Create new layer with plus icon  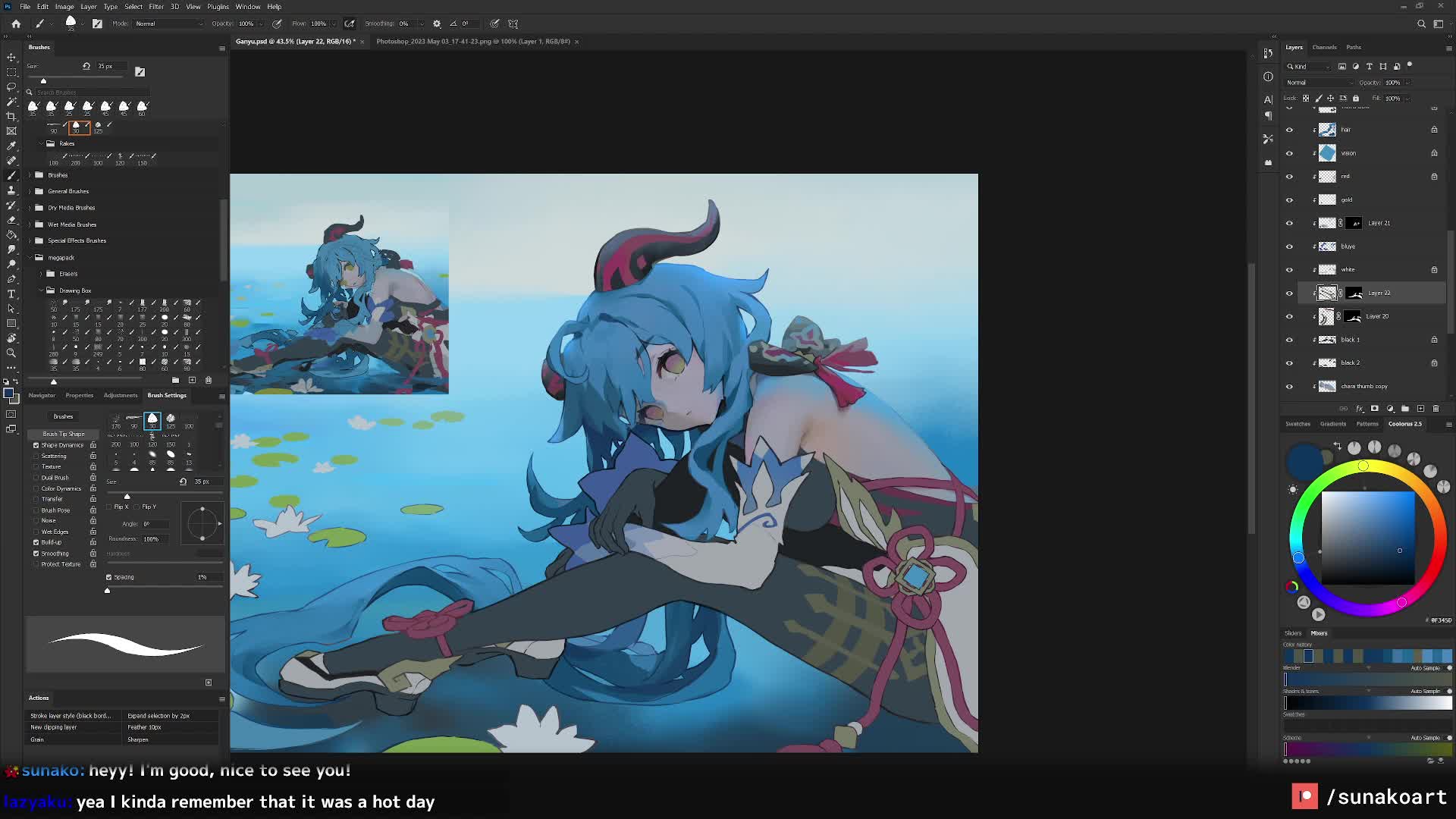(x=1420, y=409)
